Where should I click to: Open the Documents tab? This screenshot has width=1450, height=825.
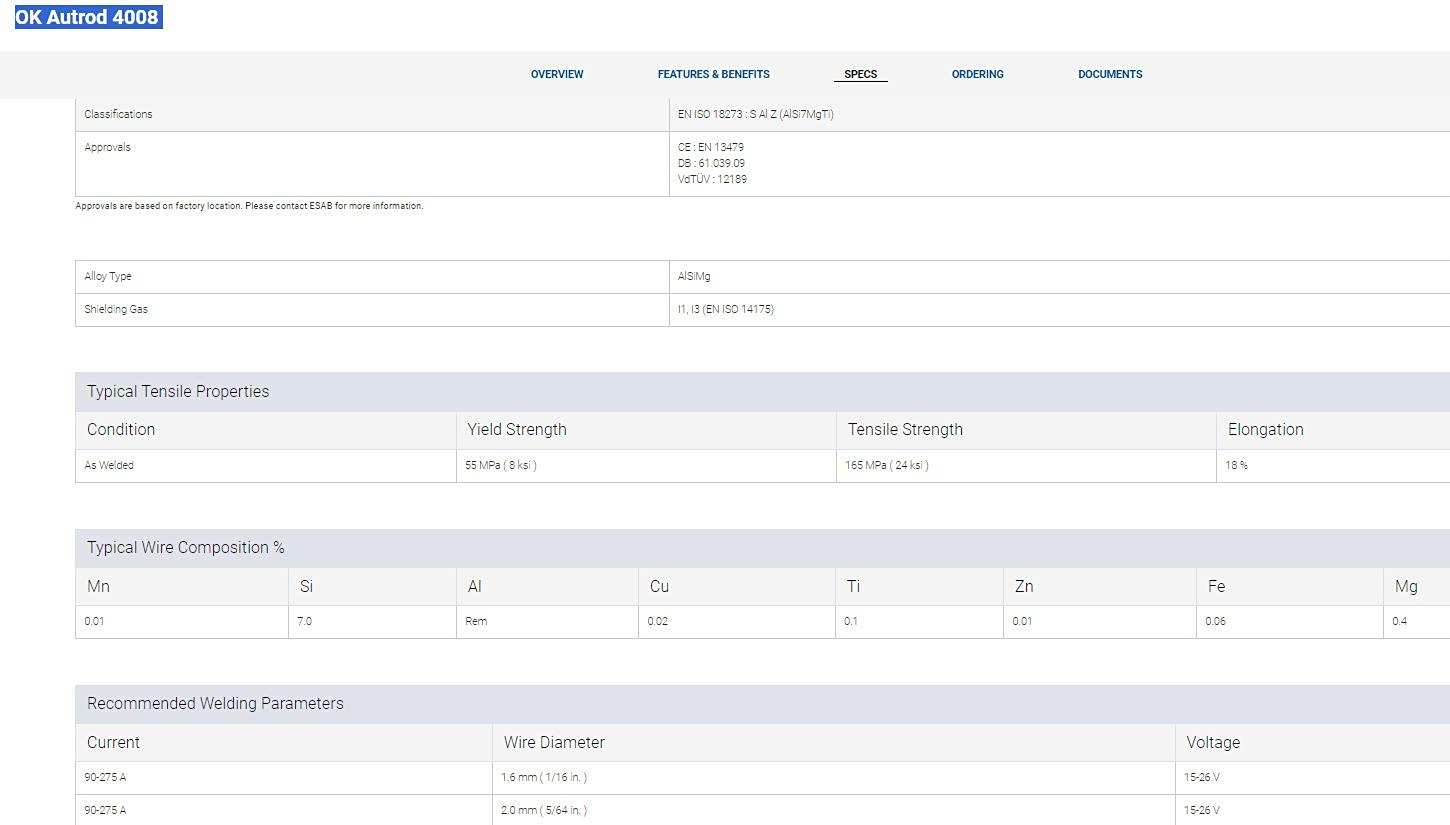1110,74
